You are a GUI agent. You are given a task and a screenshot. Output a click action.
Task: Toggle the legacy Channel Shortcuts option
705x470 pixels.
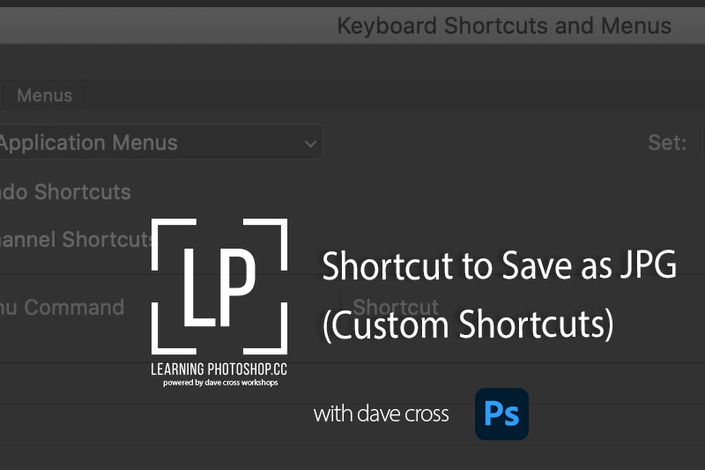click(76, 239)
